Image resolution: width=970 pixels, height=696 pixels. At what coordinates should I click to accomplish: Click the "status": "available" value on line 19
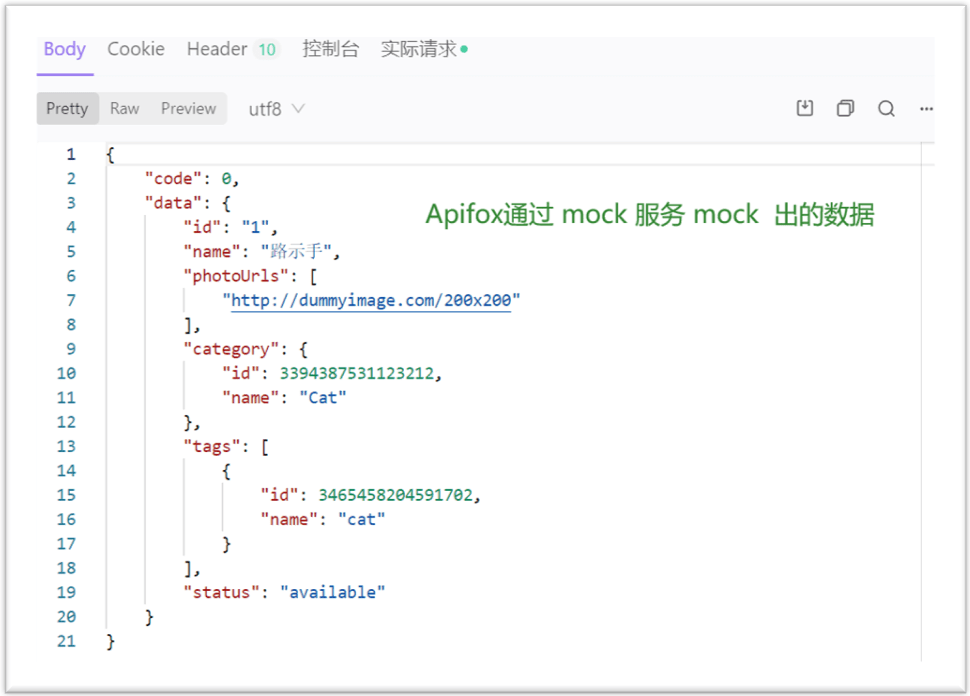[334, 592]
